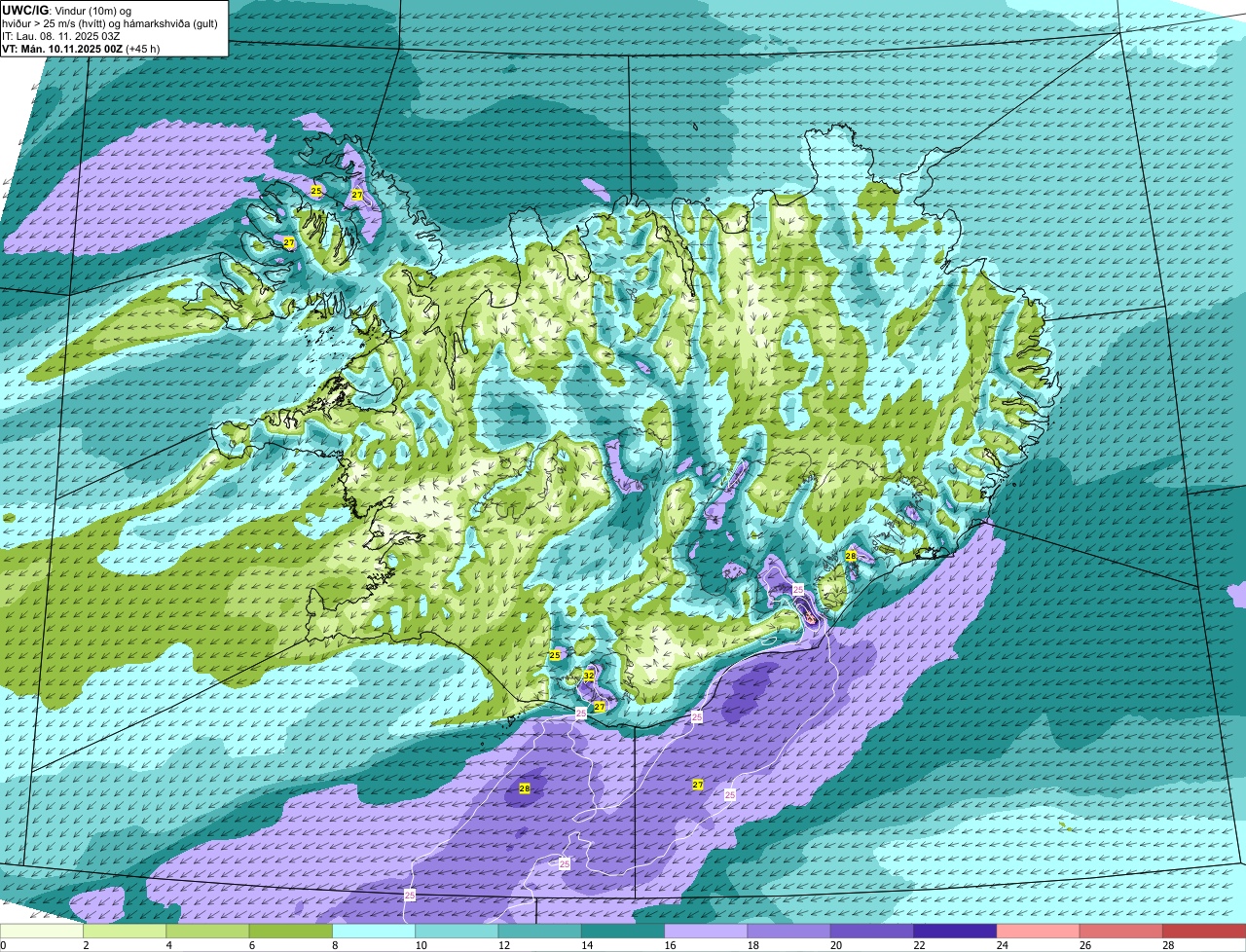Click the 6–8 m/s olive green legend swatch
The width and height of the screenshot is (1246, 952).
pos(291,932)
